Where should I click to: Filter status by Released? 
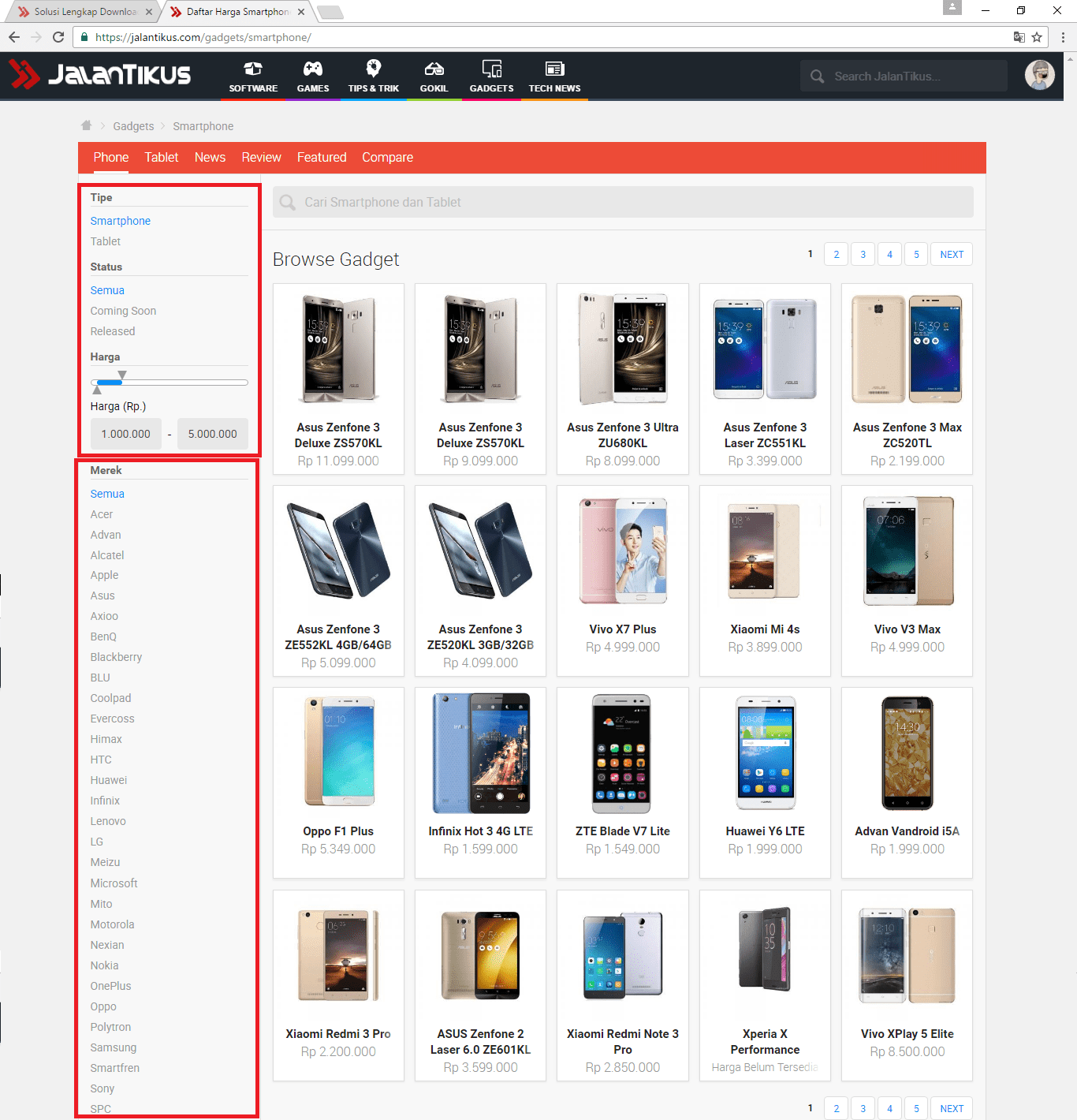click(x=113, y=331)
